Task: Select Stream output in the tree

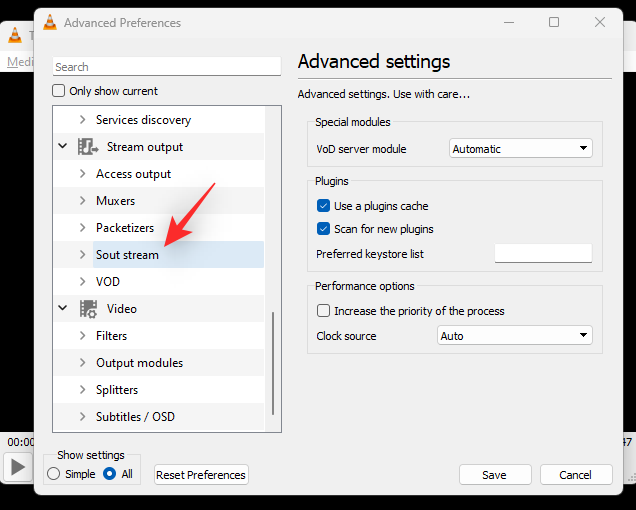Action: tap(145, 147)
